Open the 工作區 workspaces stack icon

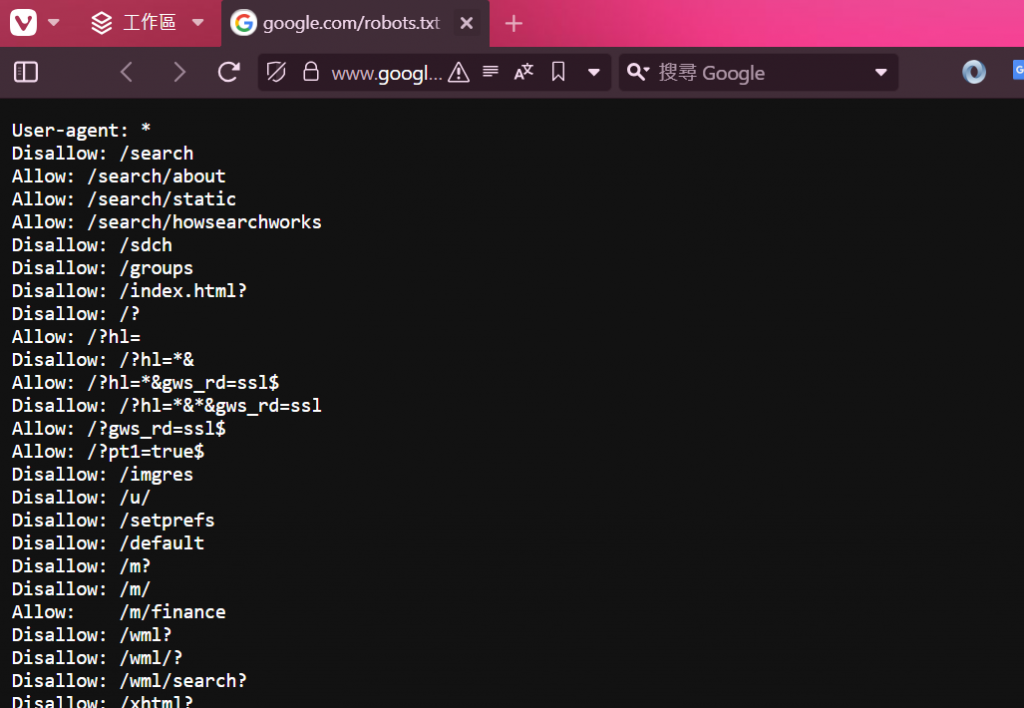(101, 23)
